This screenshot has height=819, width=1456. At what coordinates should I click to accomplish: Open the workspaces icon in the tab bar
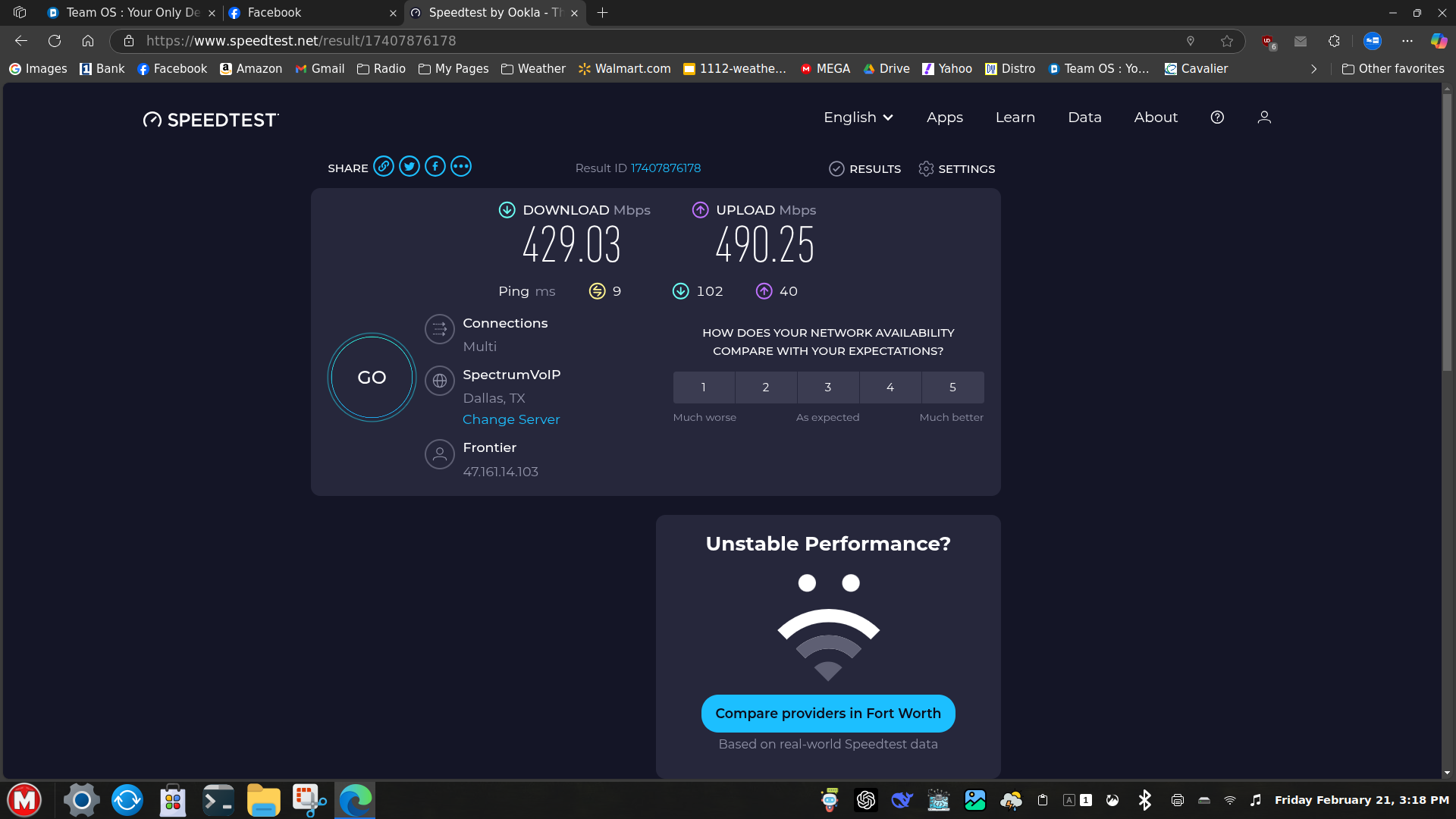pyautogui.click(x=20, y=12)
